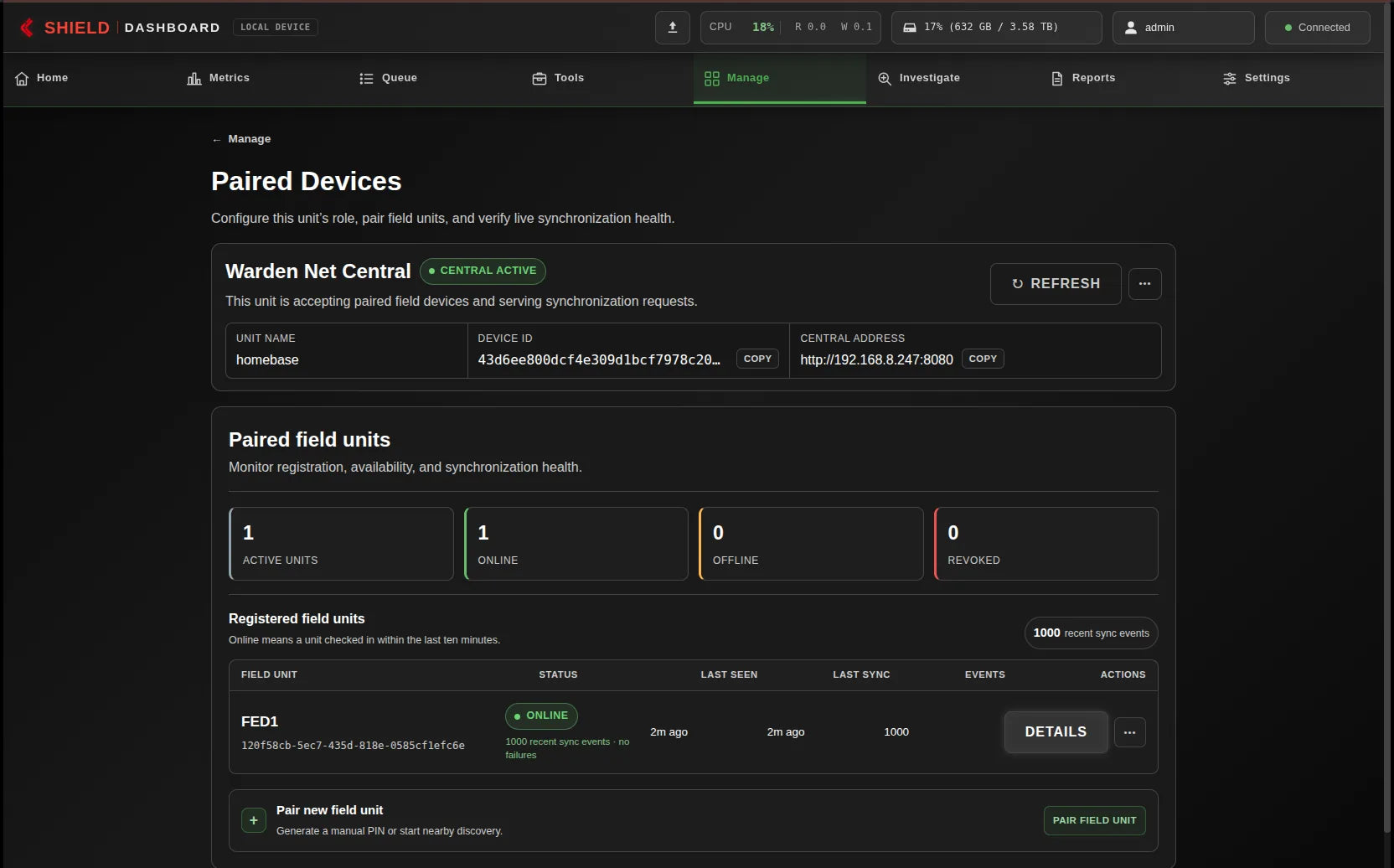Viewport: 1394px width, 868px height.
Task: Click the Manage grid icon
Action: [711, 78]
